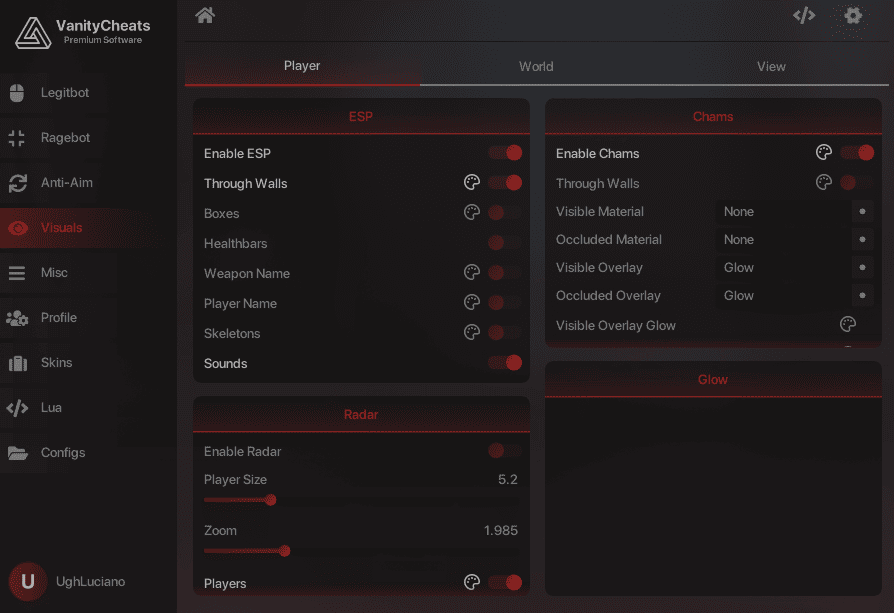Disable the Sounds toggle
The width and height of the screenshot is (894, 613).
click(506, 363)
